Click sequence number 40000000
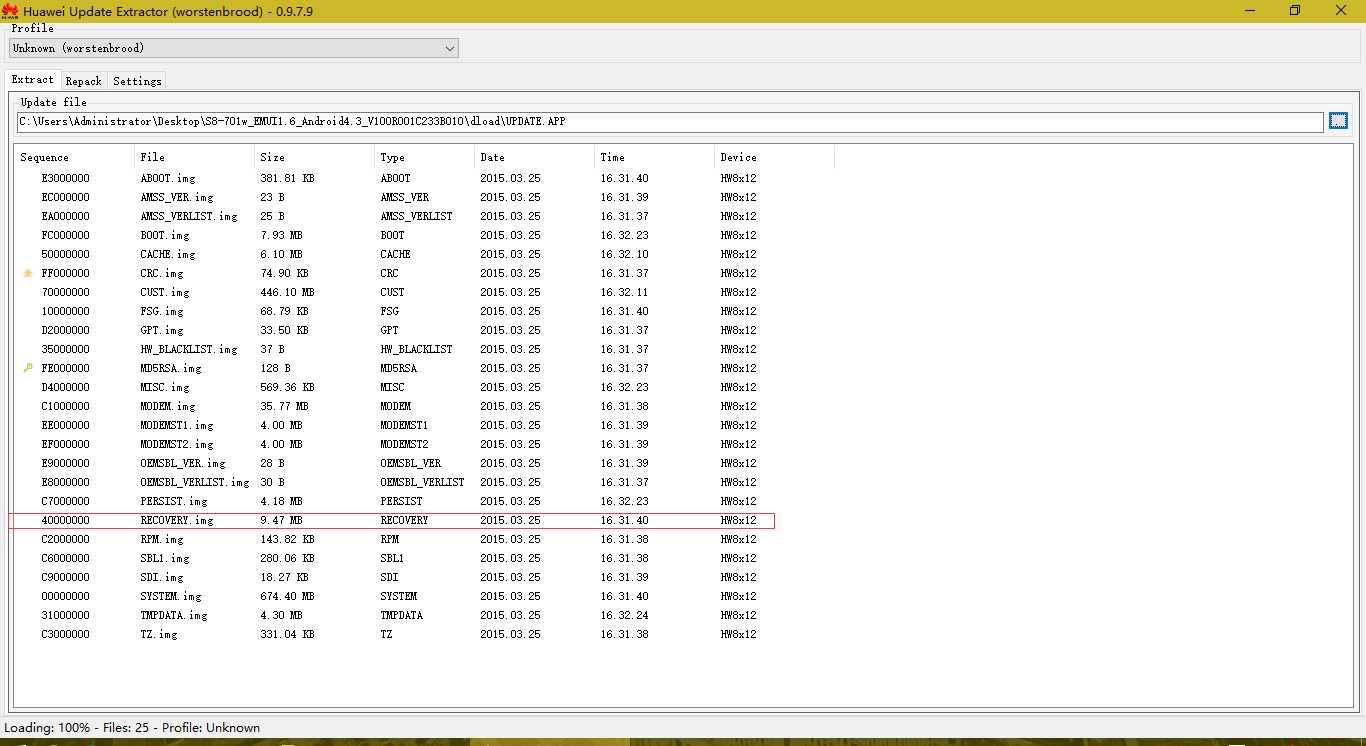This screenshot has width=1366, height=746. tap(65, 520)
